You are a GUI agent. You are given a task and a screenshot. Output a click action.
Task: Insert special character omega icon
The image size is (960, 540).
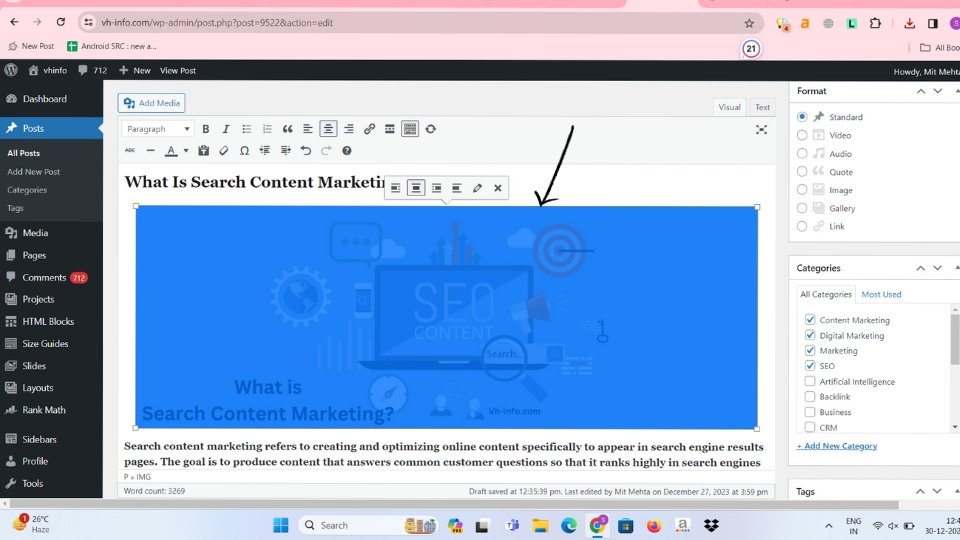click(x=244, y=151)
